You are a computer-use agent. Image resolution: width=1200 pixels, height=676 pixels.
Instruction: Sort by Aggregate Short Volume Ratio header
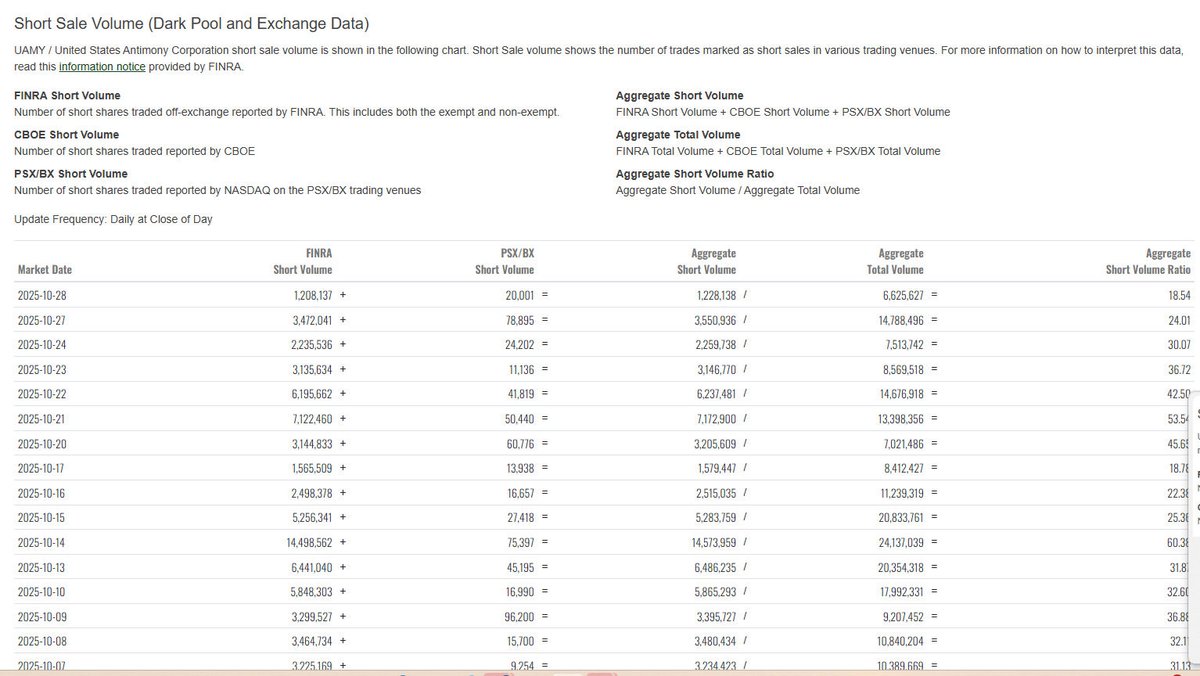pos(1148,262)
